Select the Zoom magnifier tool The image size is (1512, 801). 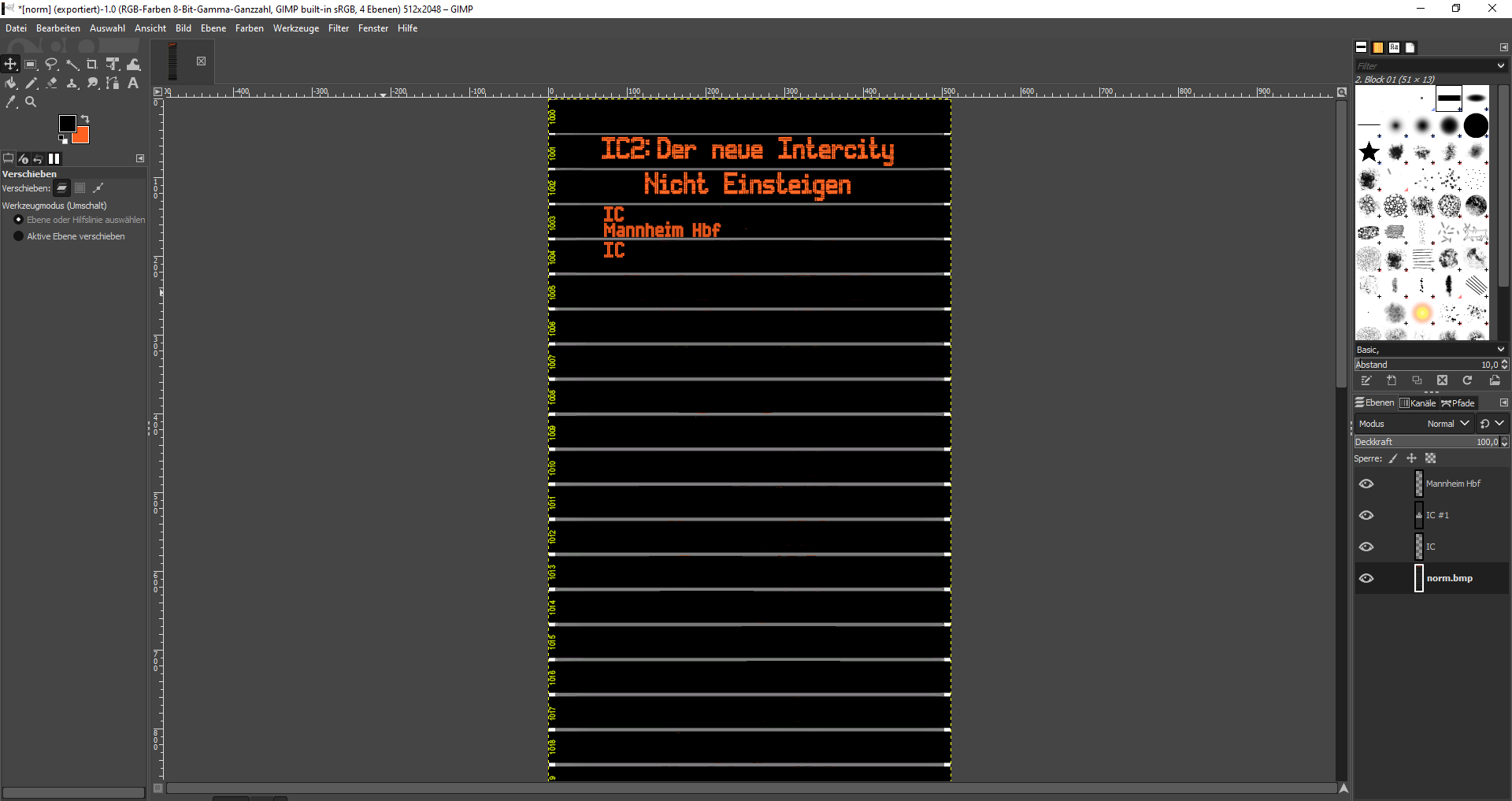(31, 102)
